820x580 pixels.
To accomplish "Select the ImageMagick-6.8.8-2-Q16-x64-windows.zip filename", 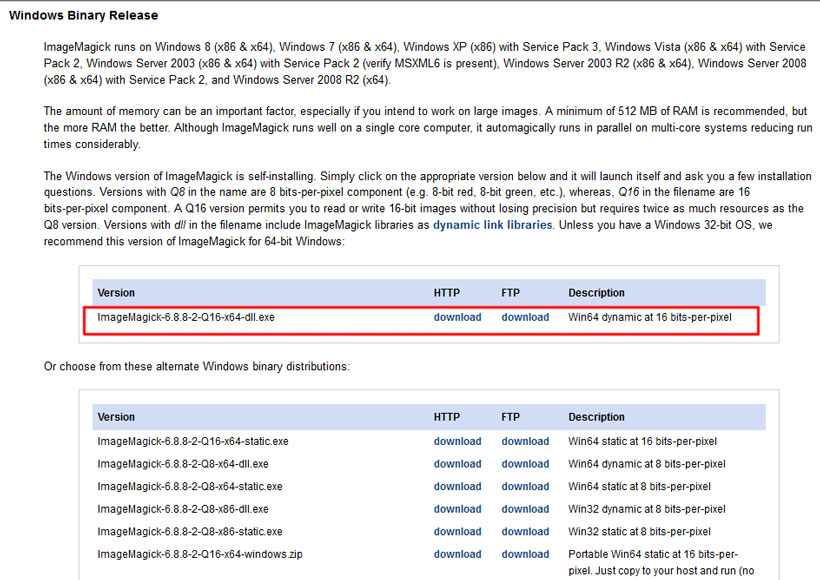I will click(200, 554).
